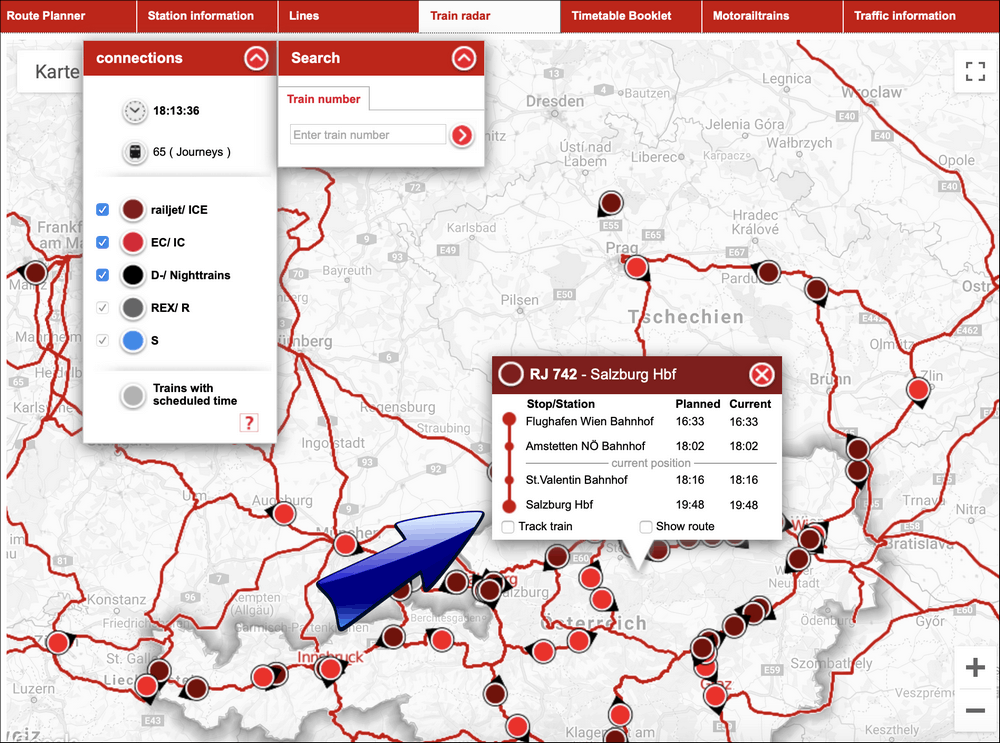Image resolution: width=1000 pixels, height=743 pixels.
Task: Click the scheduled time gray swatch
Action: pyautogui.click(x=133, y=395)
